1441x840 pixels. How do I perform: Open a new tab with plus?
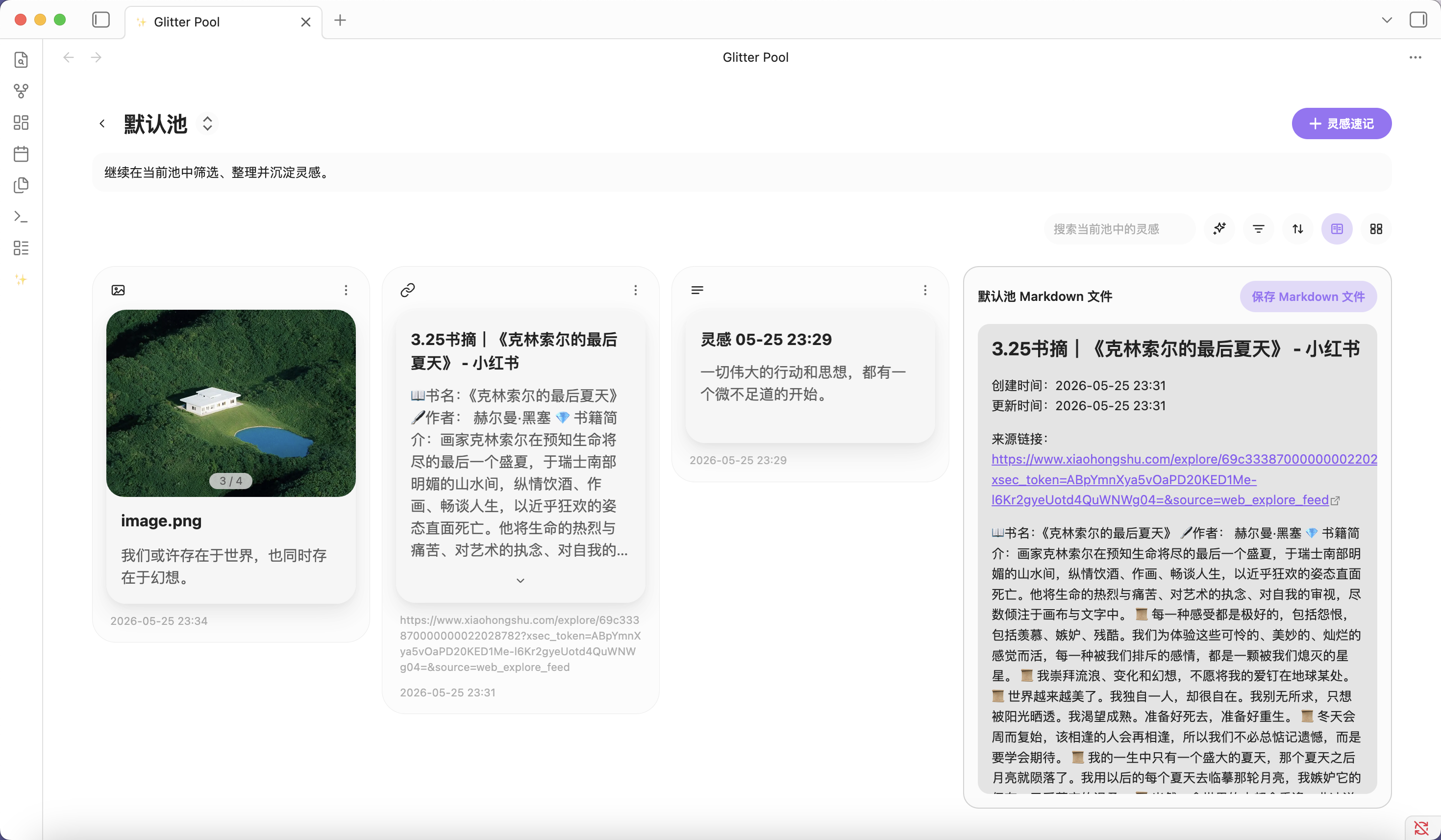click(x=340, y=21)
